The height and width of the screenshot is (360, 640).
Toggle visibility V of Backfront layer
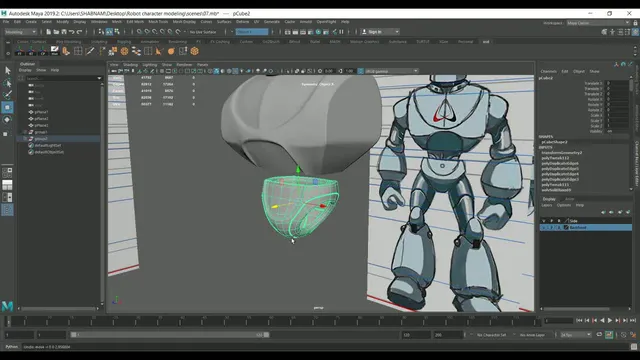click(x=544, y=227)
